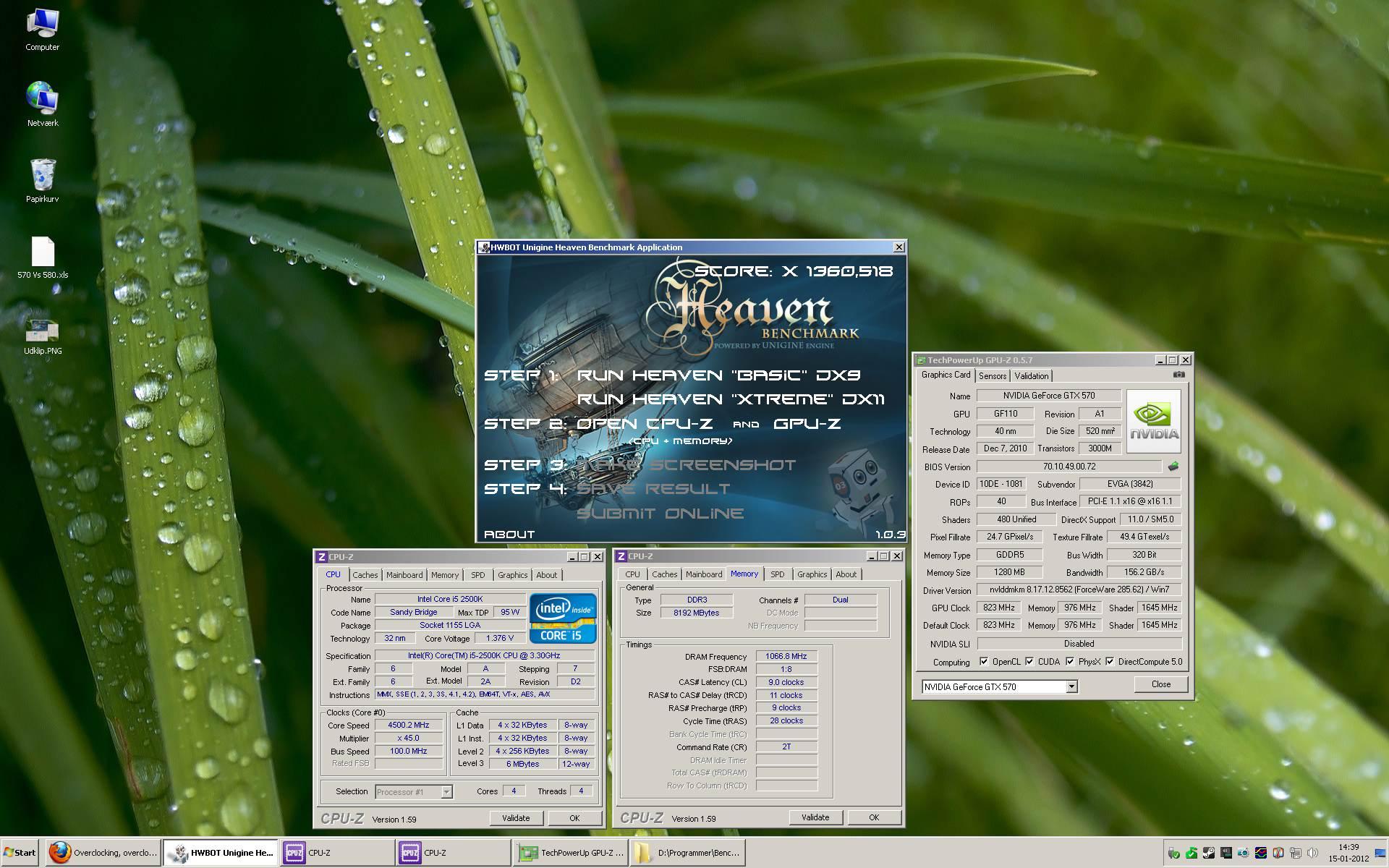Click the Show Desktop button at taskbar edge
The width and height of the screenshot is (1389, 868).
click(x=1380, y=854)
